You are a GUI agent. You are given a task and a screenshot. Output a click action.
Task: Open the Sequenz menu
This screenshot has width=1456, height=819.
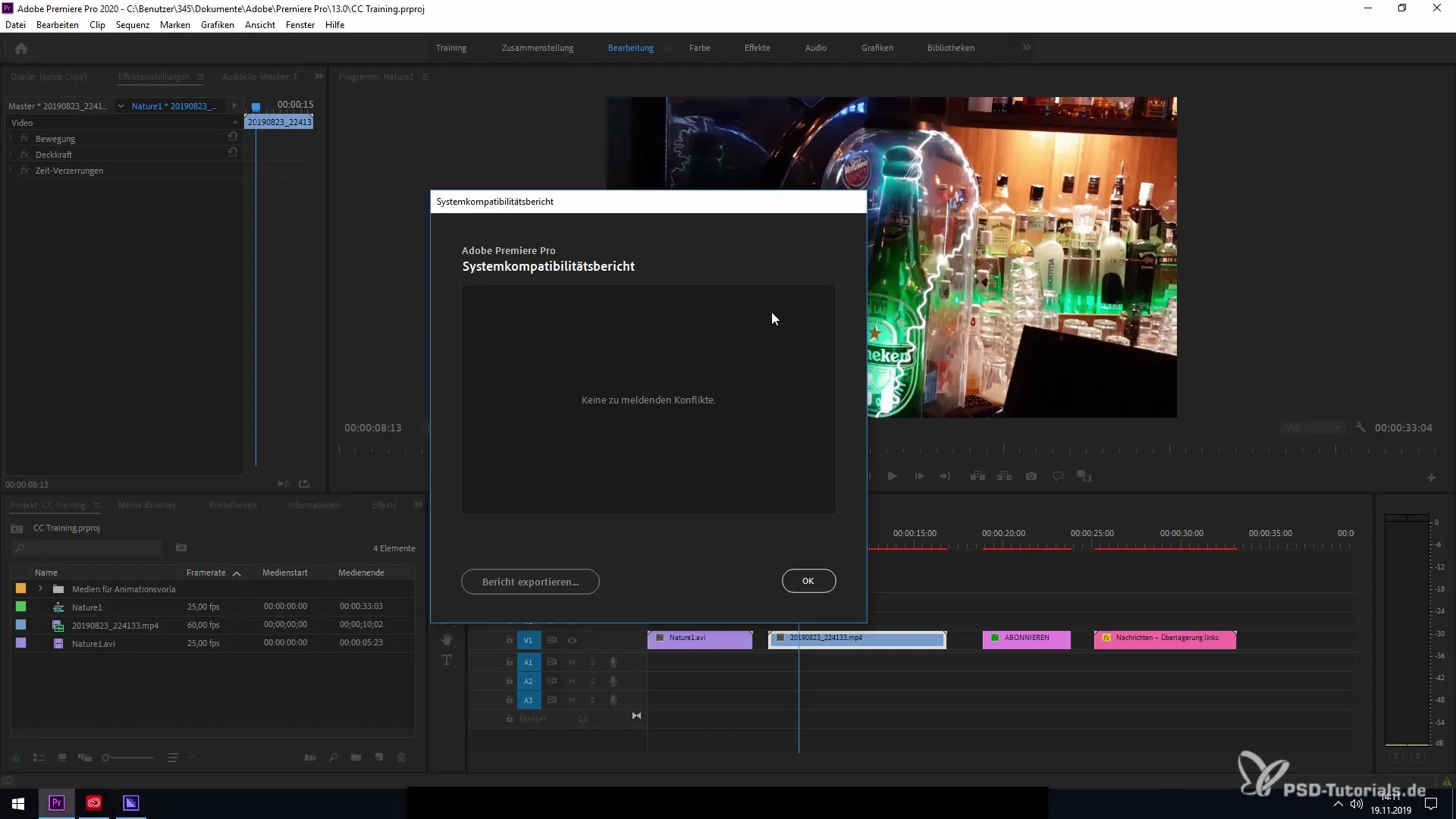pos(133,25)
